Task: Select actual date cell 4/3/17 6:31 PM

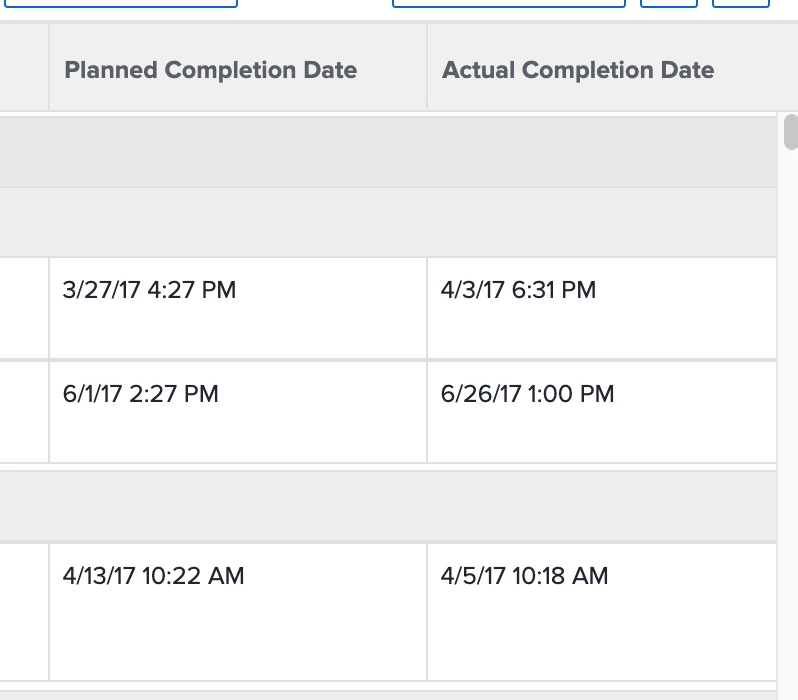Action: tap(518, 291)
